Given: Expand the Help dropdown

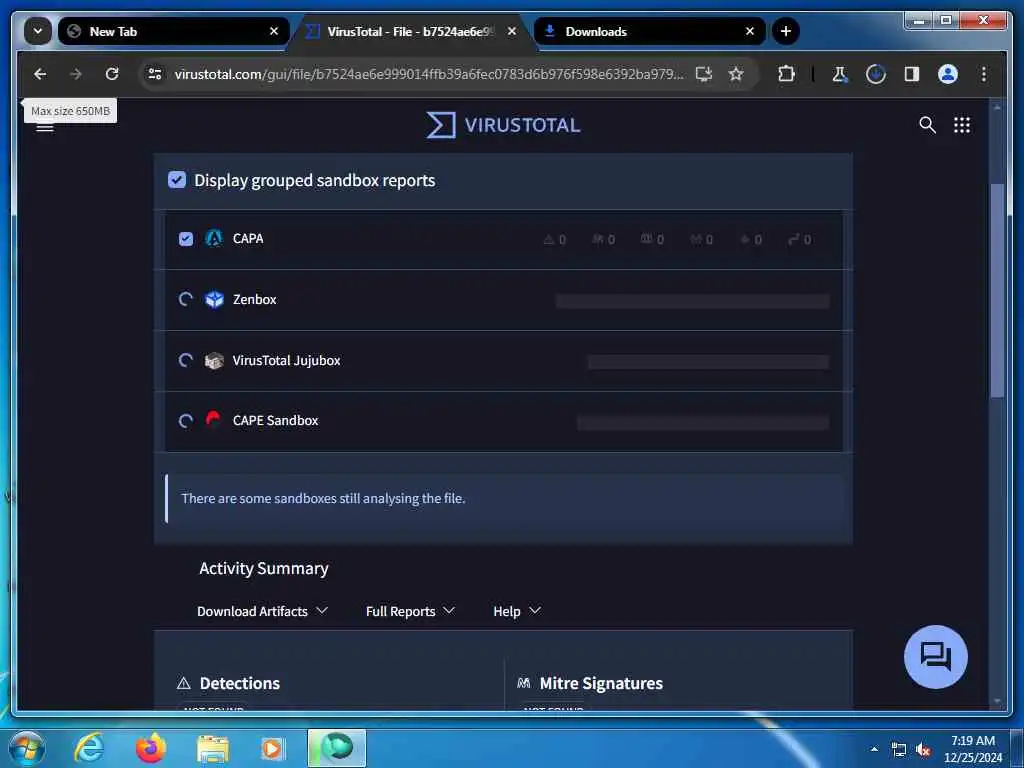Looking at the screenshot, I should [517, 611].
